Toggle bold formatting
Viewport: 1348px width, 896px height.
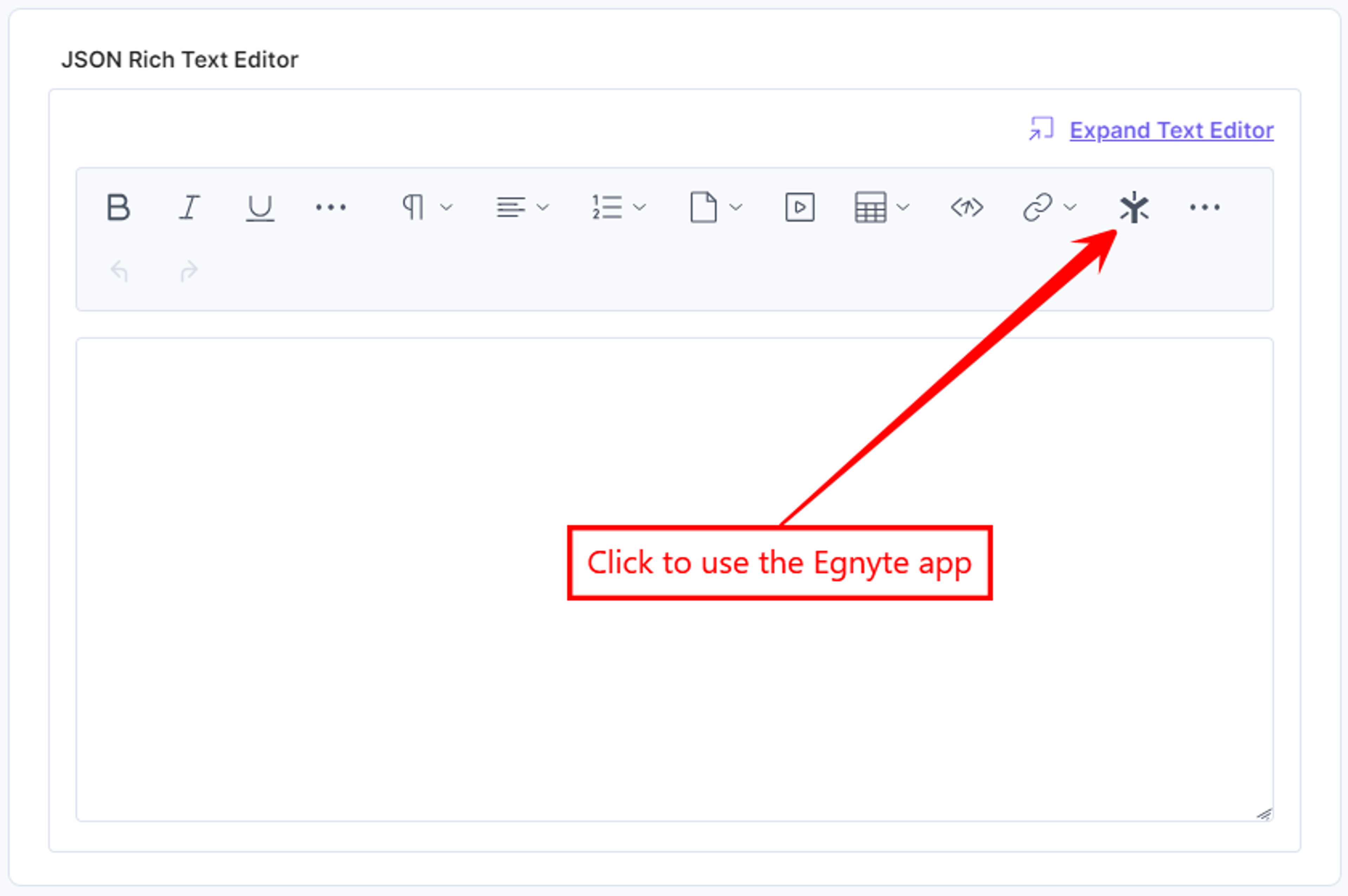pyautogui.click(x=118, y=207)
